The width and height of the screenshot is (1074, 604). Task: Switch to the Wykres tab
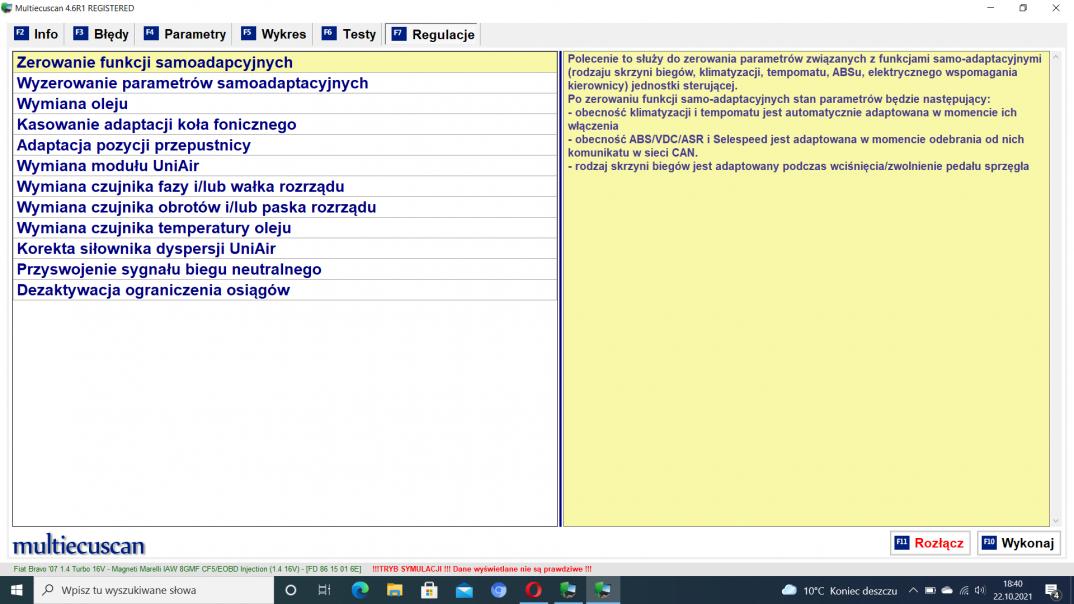(273, 34)
